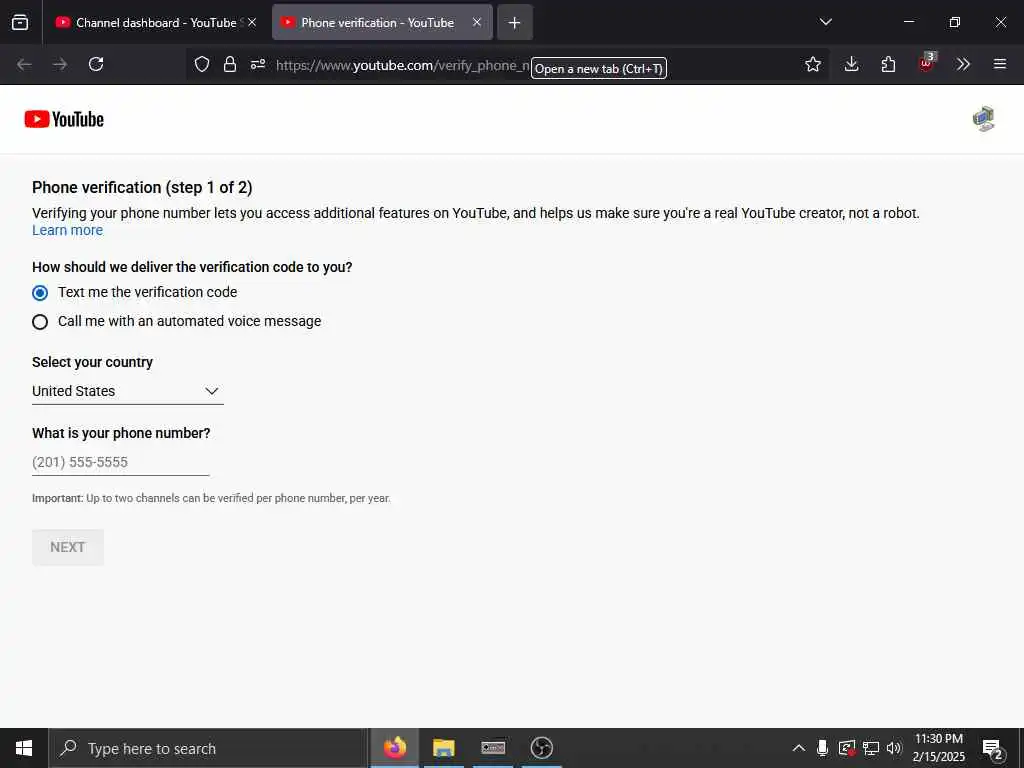
Task: Open site permissions icon in address bar
Action: click(258, 64)
